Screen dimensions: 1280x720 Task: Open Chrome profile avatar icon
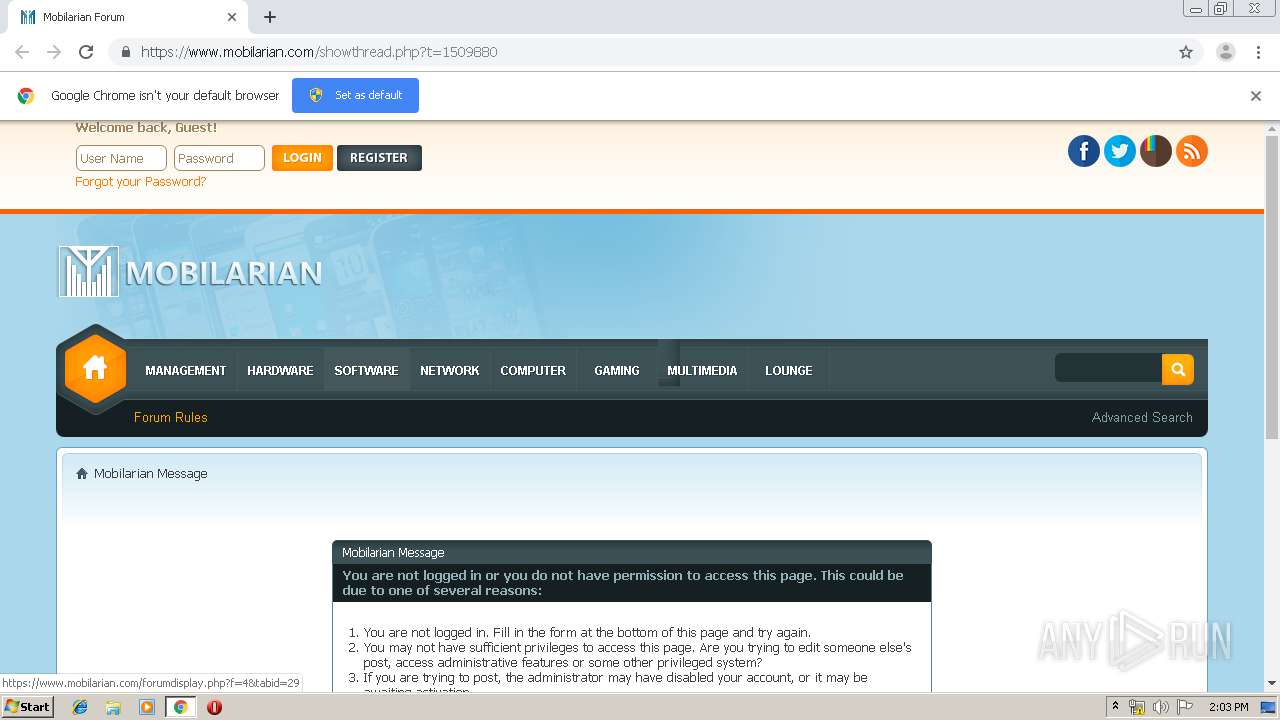tap(1225, 52)
